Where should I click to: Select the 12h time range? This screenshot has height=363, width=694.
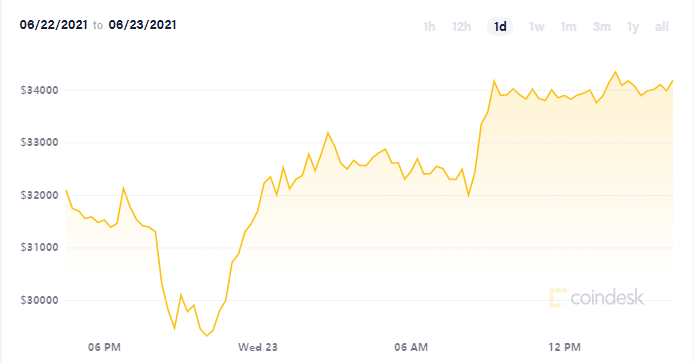461,27
